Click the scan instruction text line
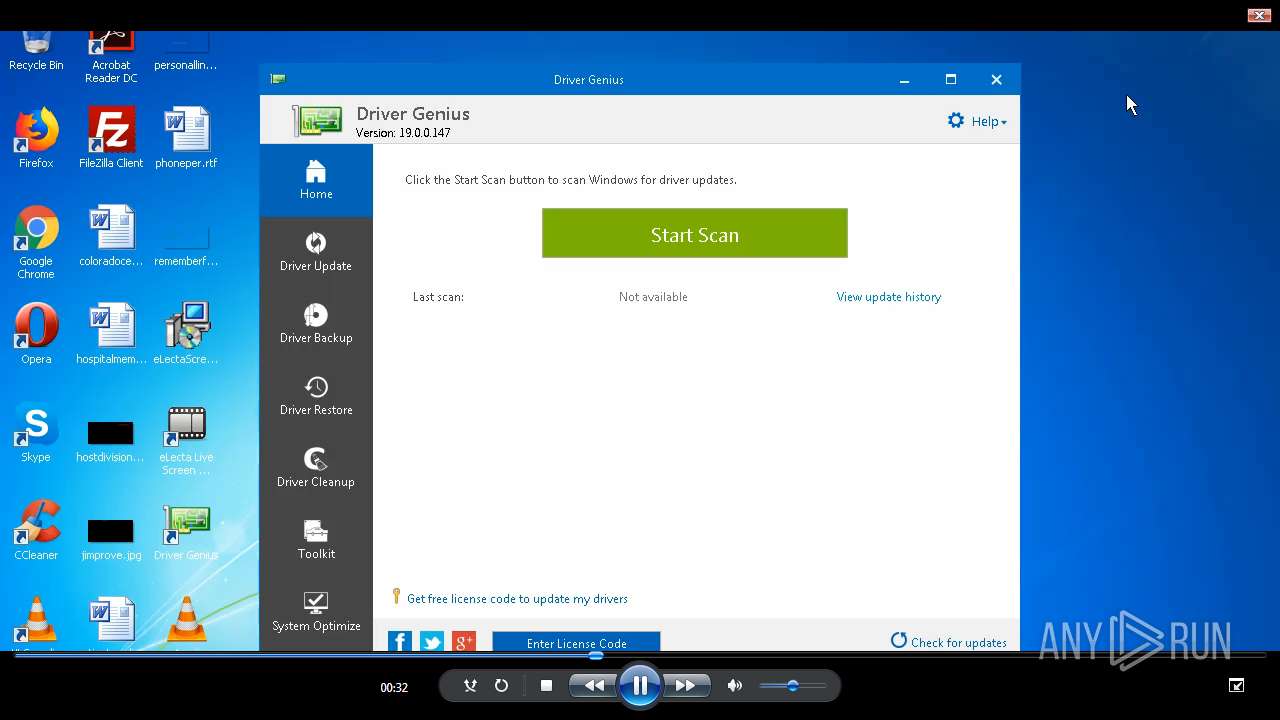The image size is (1280, 720). click(571, 180)
